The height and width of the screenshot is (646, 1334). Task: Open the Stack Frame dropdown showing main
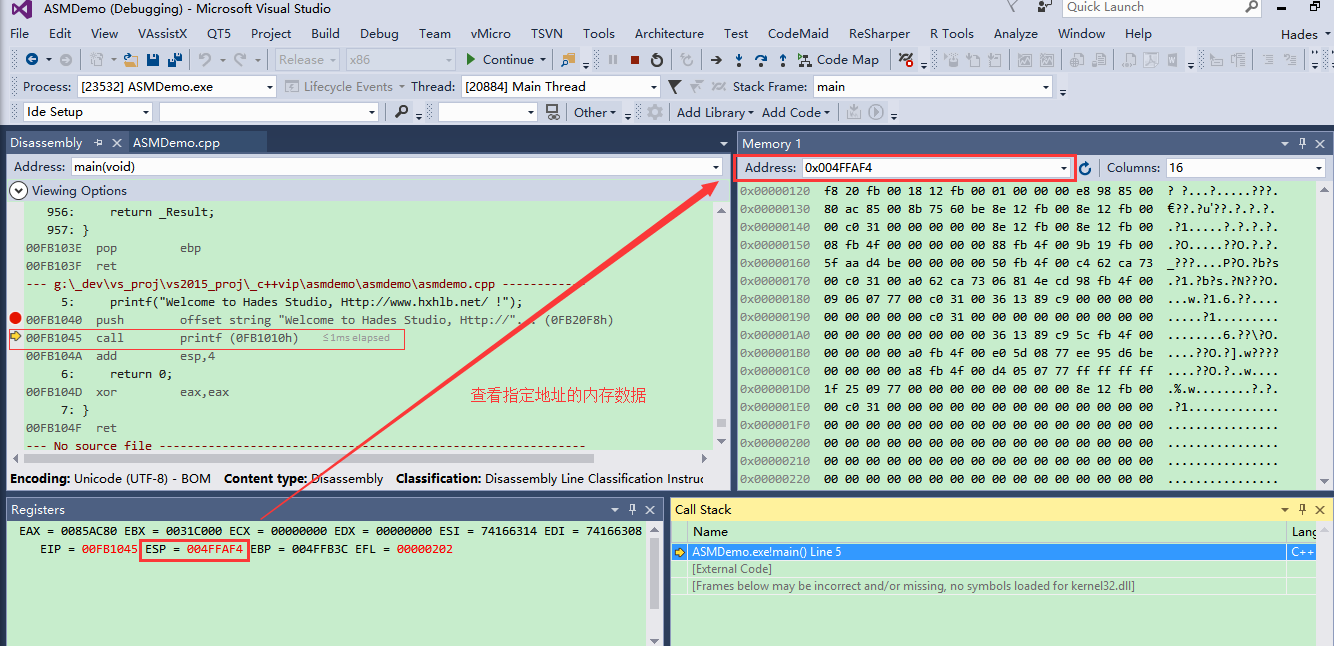(x=1046, y=87)
